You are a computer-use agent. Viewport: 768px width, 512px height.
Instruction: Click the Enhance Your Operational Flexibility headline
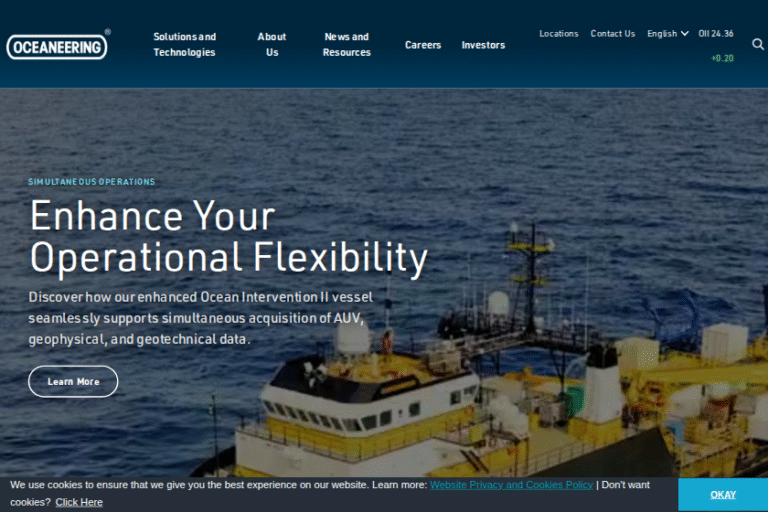228,237
